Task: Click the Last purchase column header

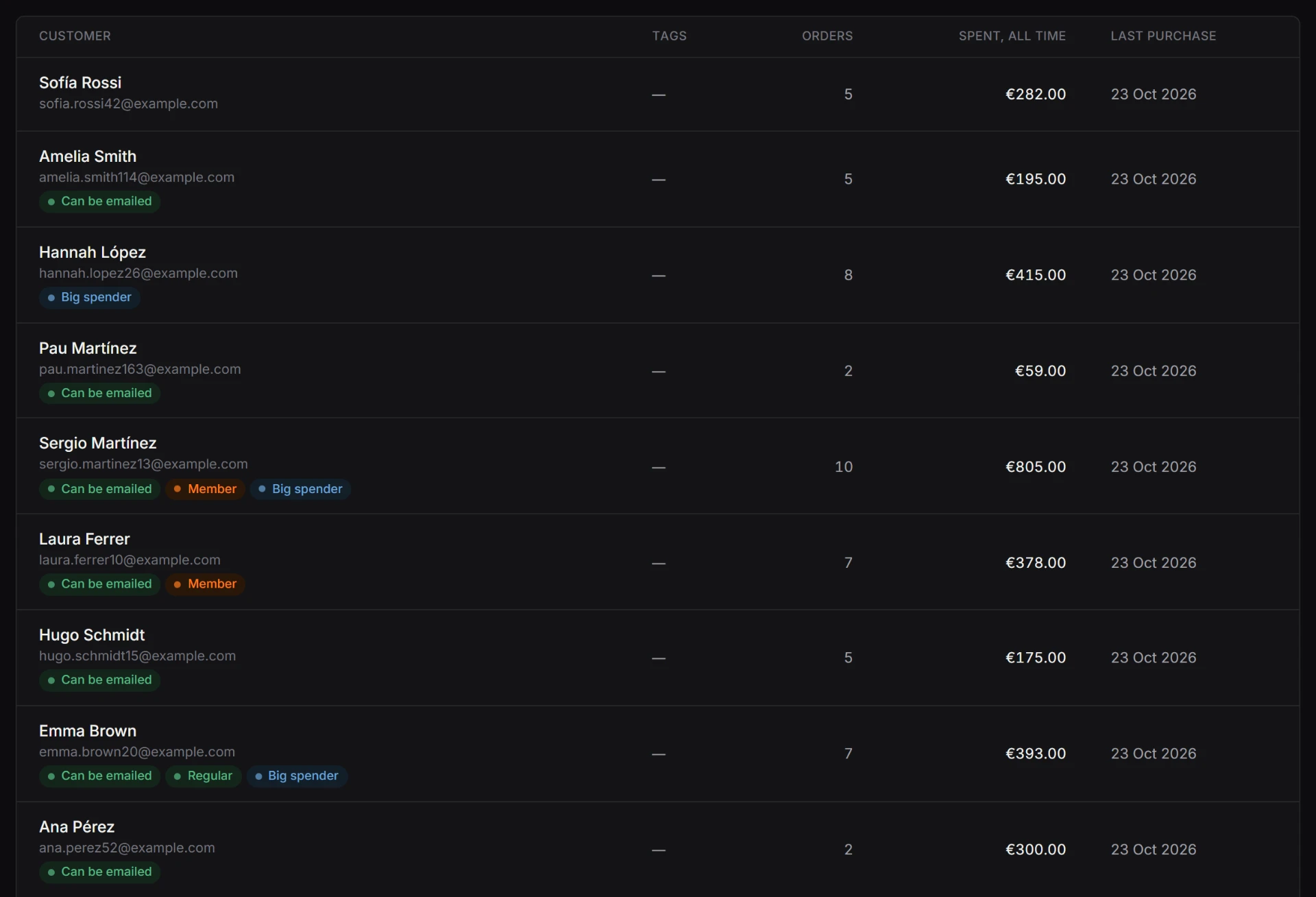Action: tap(1163, 36)
